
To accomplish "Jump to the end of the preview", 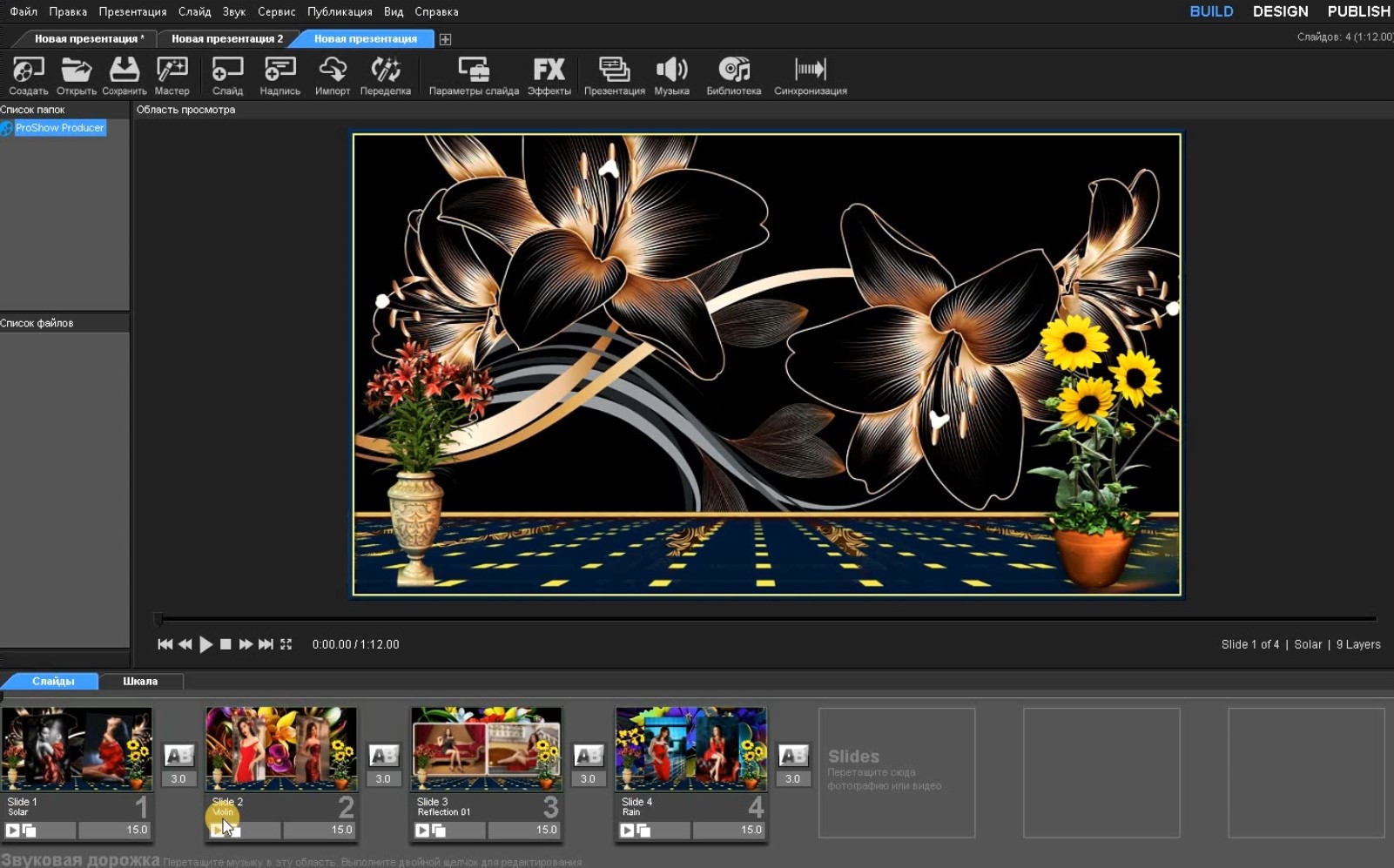I will 266,644.
